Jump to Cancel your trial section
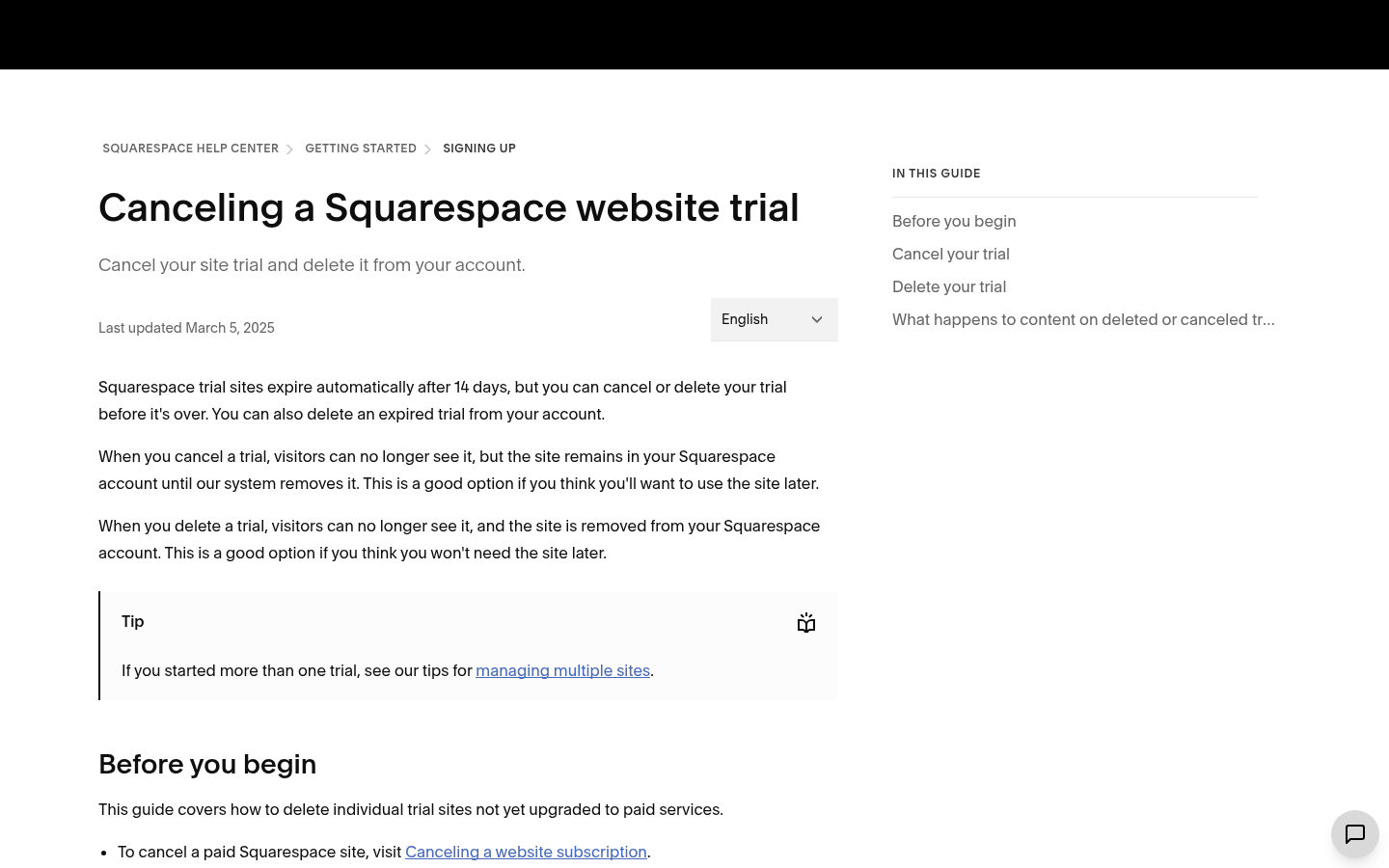This screenshot has width=1389, height=868. tap(951, 254)
